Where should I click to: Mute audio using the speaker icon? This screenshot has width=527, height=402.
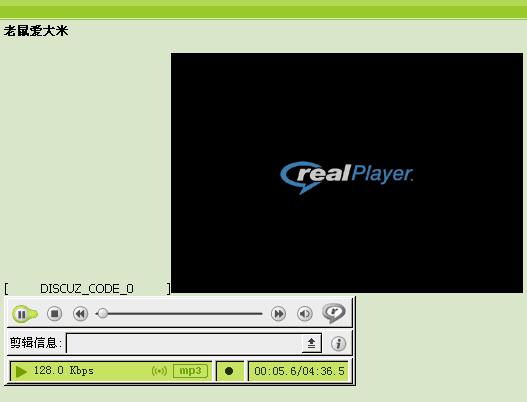coord(305,314)
